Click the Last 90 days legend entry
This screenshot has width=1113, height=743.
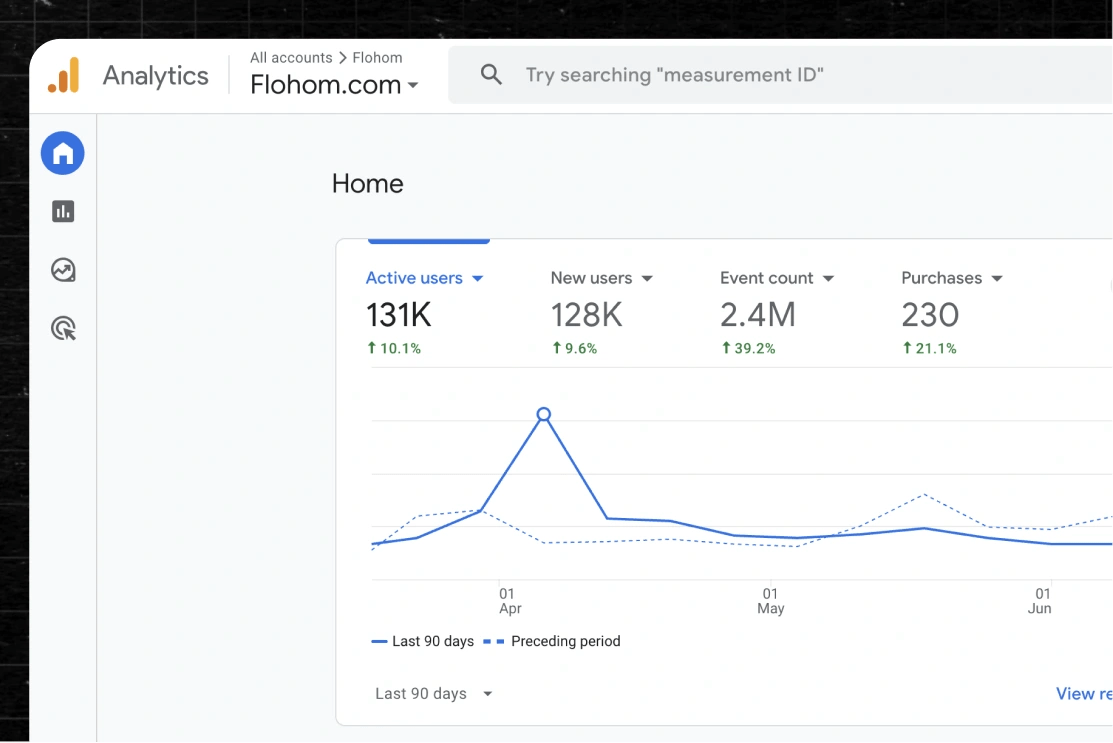tap(422, 641)
